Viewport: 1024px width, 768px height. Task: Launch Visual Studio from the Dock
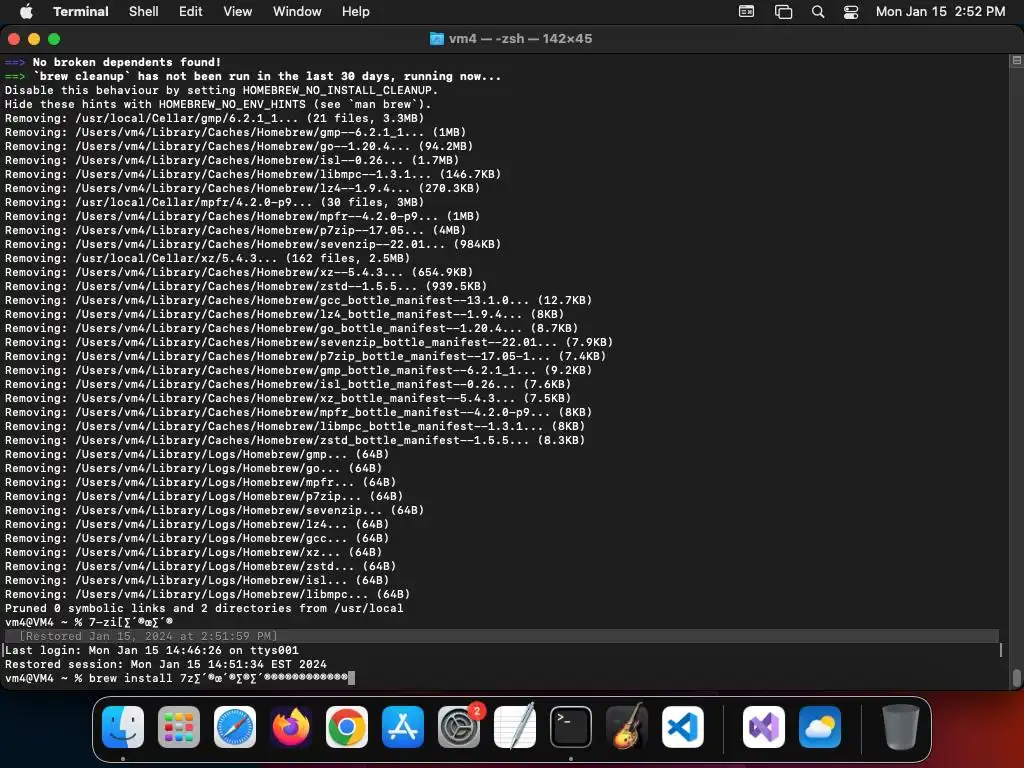(x=763, y=727)
